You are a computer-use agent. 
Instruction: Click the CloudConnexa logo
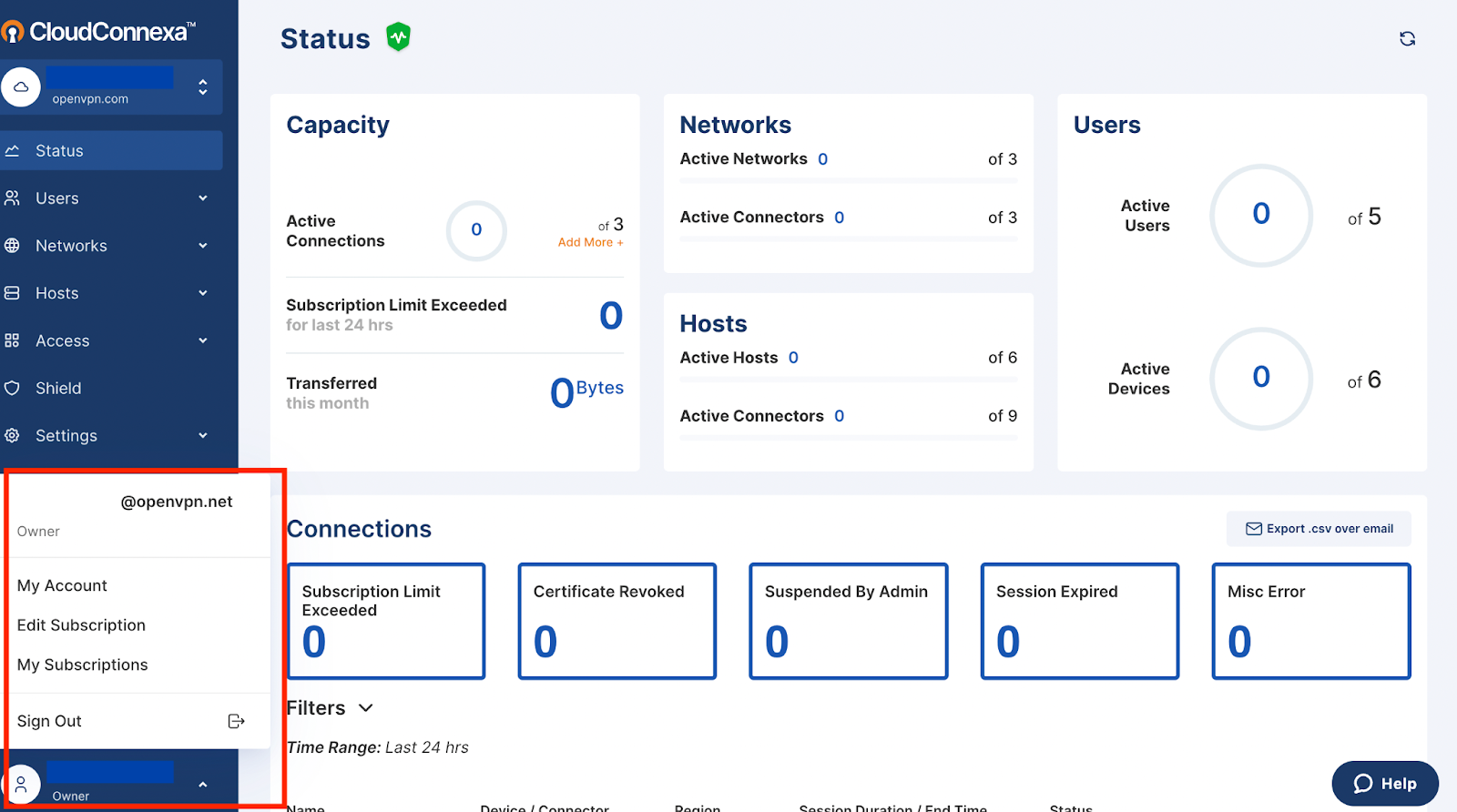tap(98, 32)
